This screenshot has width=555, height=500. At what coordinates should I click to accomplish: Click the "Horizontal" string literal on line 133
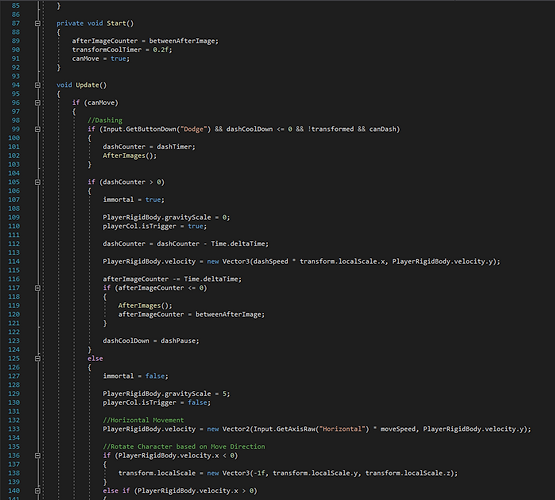(342, 429)
